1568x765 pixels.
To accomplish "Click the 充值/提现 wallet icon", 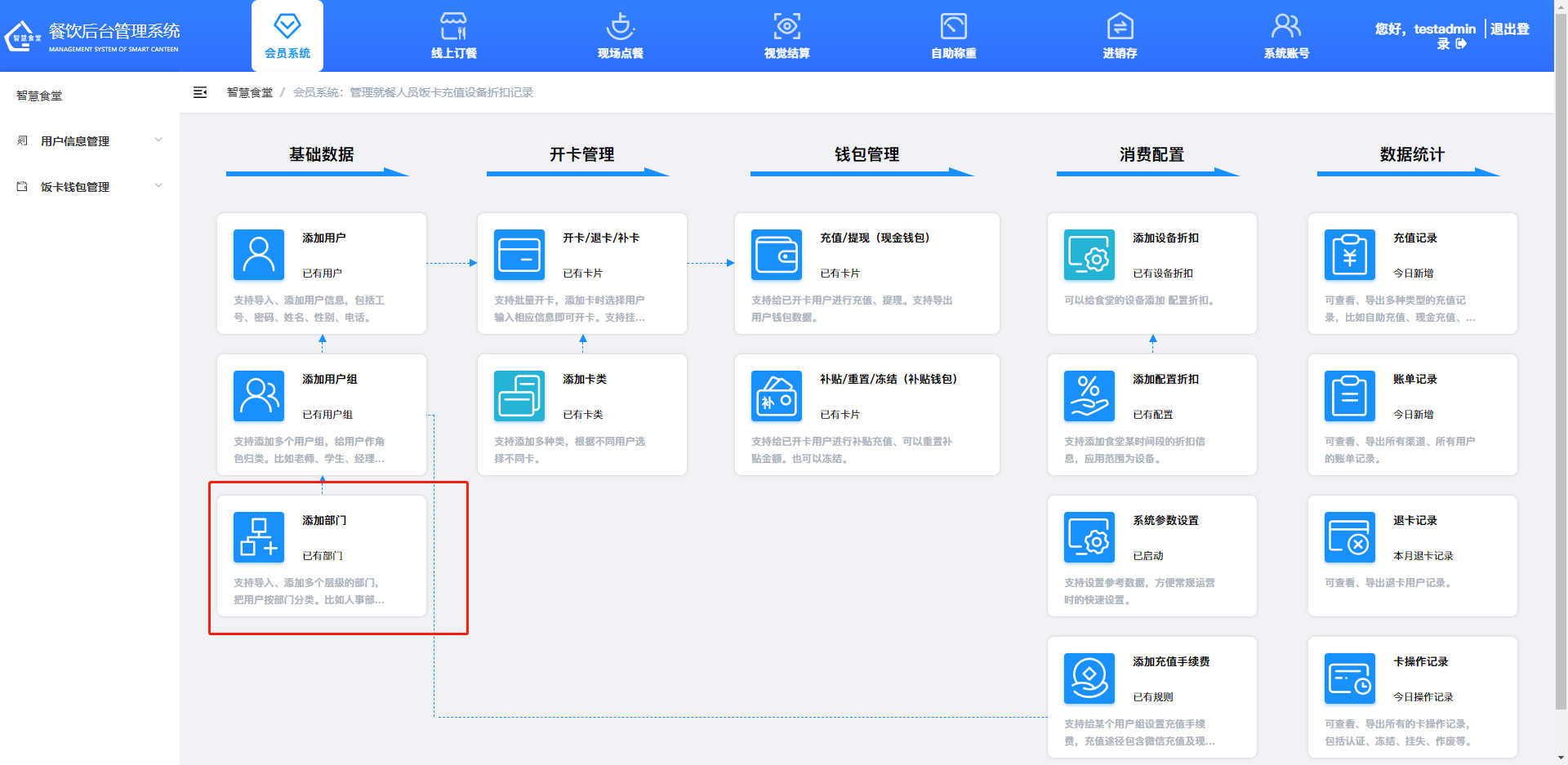I will (776, 255).
